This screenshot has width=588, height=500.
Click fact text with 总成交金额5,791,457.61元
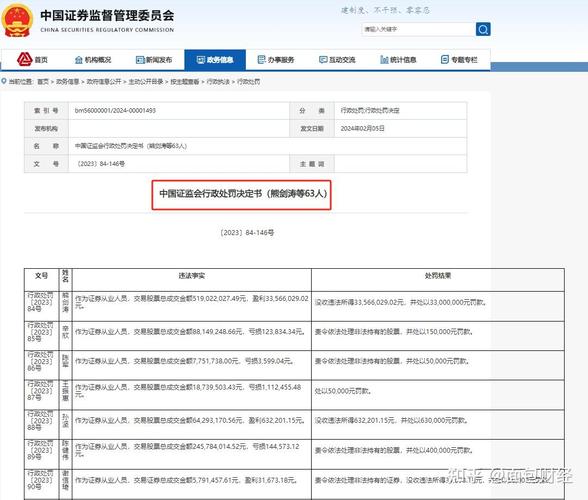coord(186,480)
